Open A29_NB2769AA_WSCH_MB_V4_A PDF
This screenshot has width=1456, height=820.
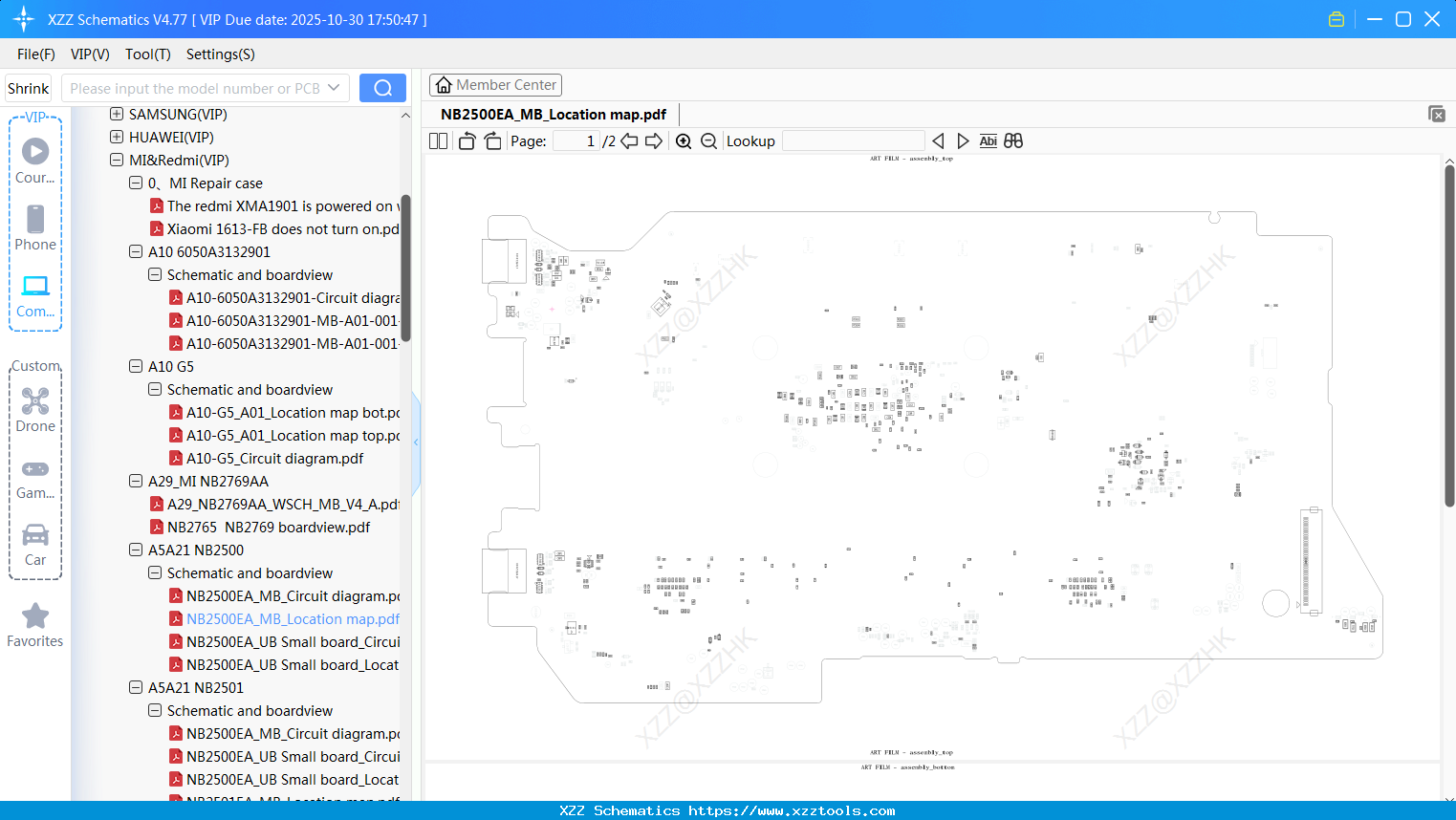click(x=274, y=505)
